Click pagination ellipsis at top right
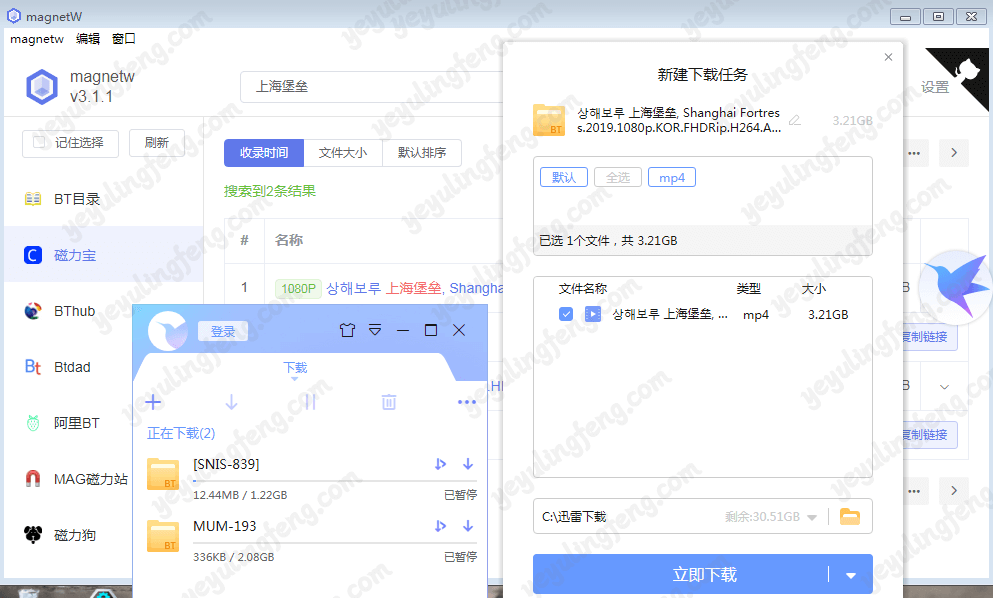The width and height of the screenshot is (993, 598). pos(914,153)
